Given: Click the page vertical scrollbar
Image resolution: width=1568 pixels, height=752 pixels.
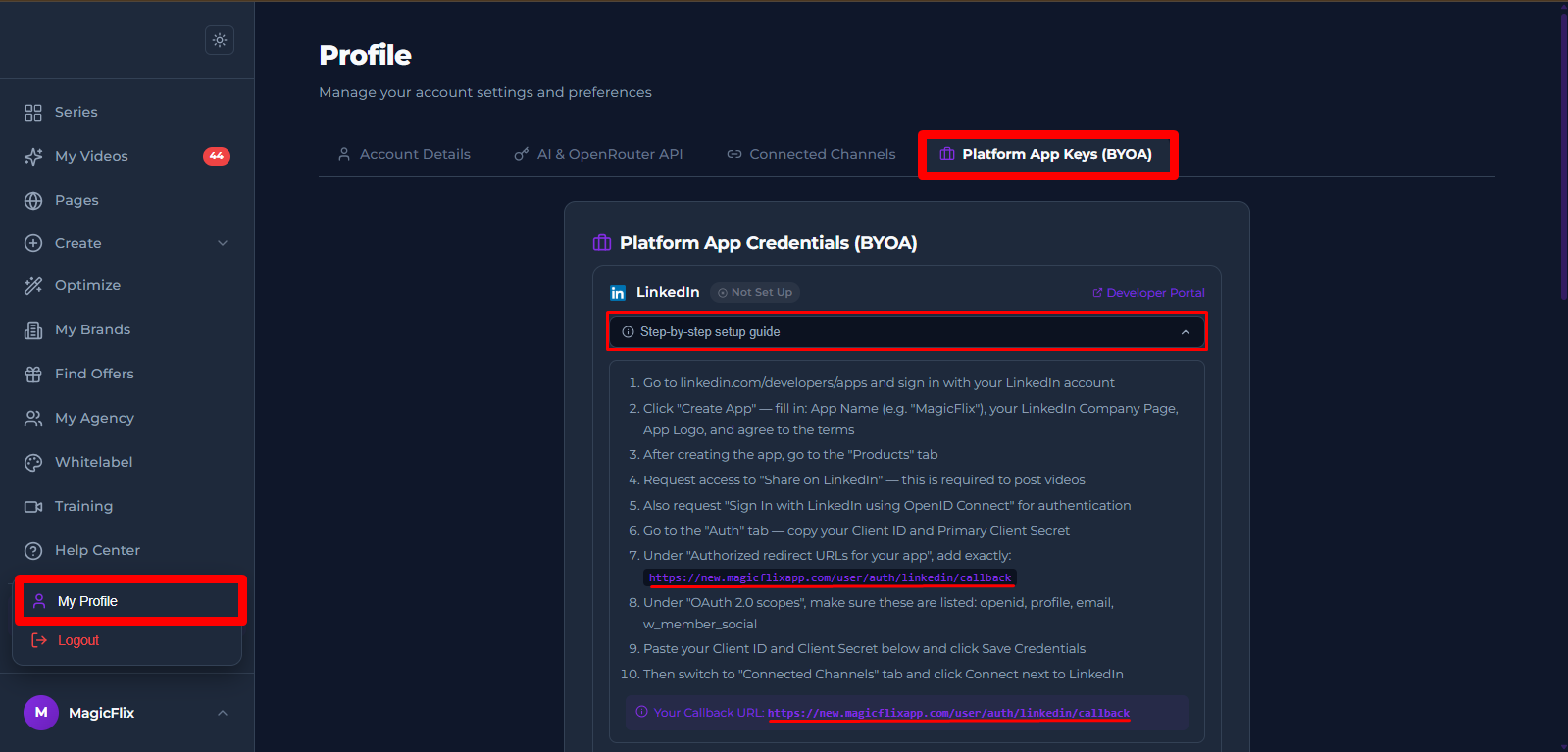Looking at the screenshot, I should [x=1563, y=157].
